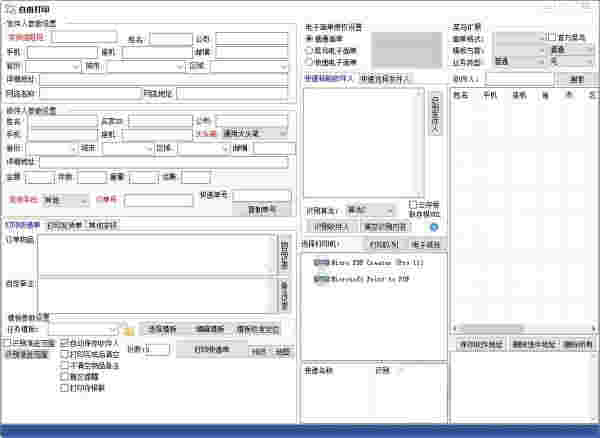Switch to the recognize-sender tab
The width and height of the screenshot is (600, 438).
click(385, 78)
